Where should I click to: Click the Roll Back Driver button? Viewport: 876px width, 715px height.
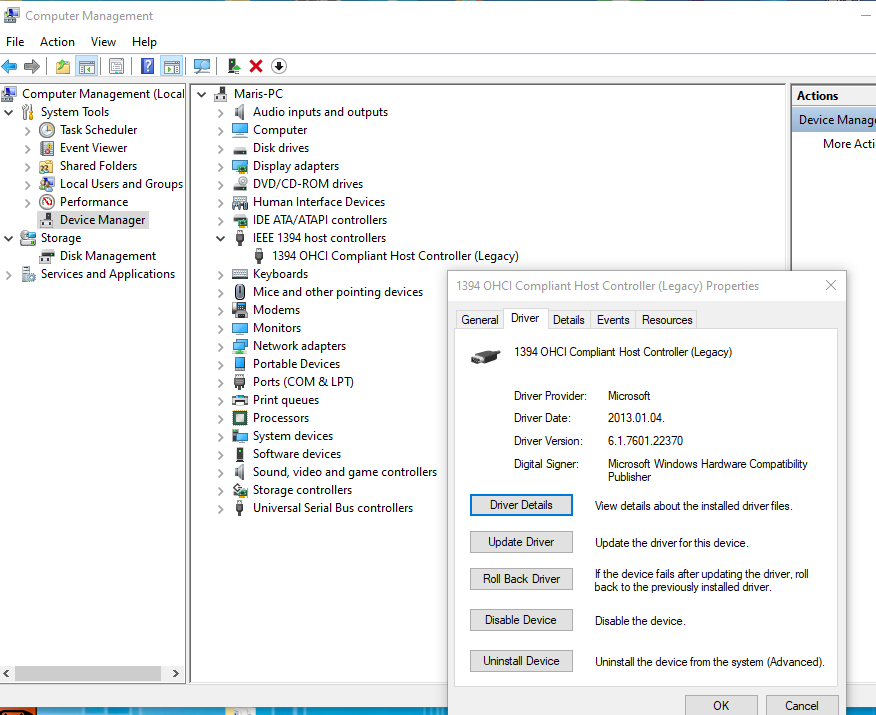click(x=521, y=579)
